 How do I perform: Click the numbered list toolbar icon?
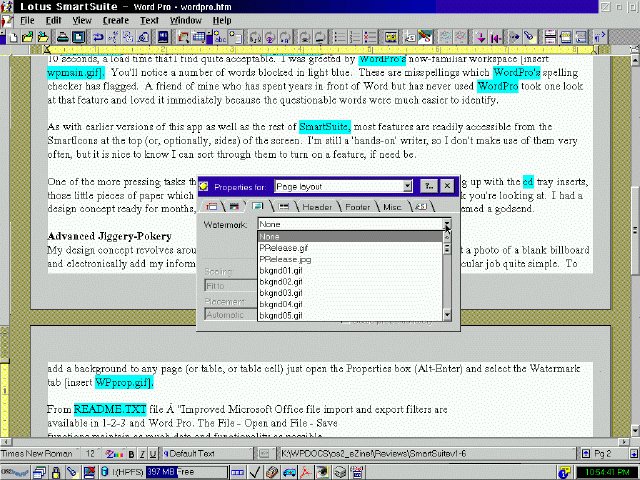[x=355, y=38]
